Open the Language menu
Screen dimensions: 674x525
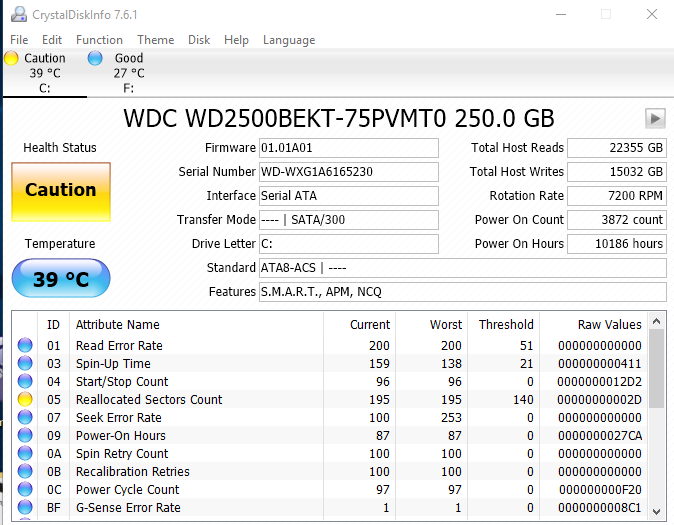pos(289,40)
